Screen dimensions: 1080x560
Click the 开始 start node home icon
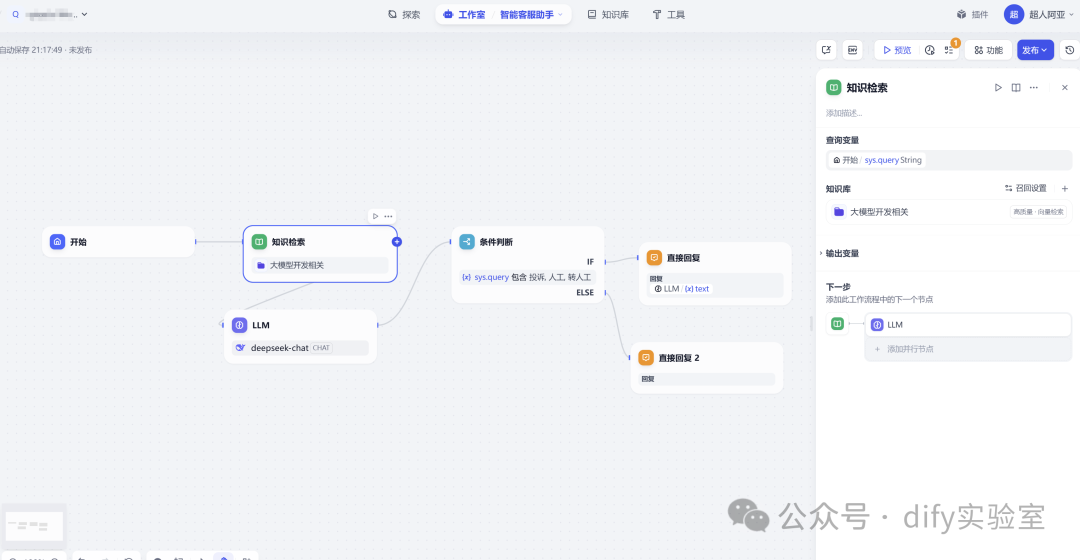click(x=58, y=242)
